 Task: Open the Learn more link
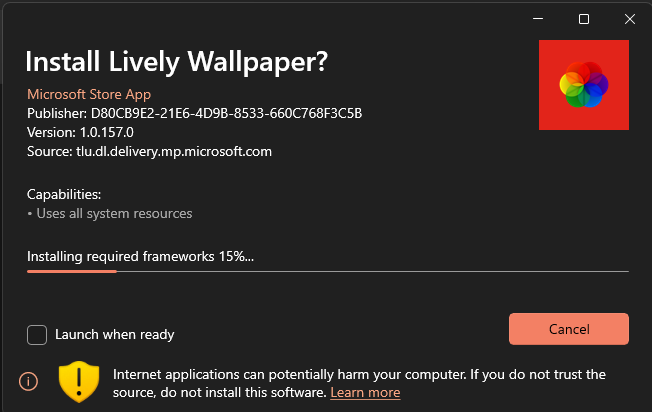point(365,392)
